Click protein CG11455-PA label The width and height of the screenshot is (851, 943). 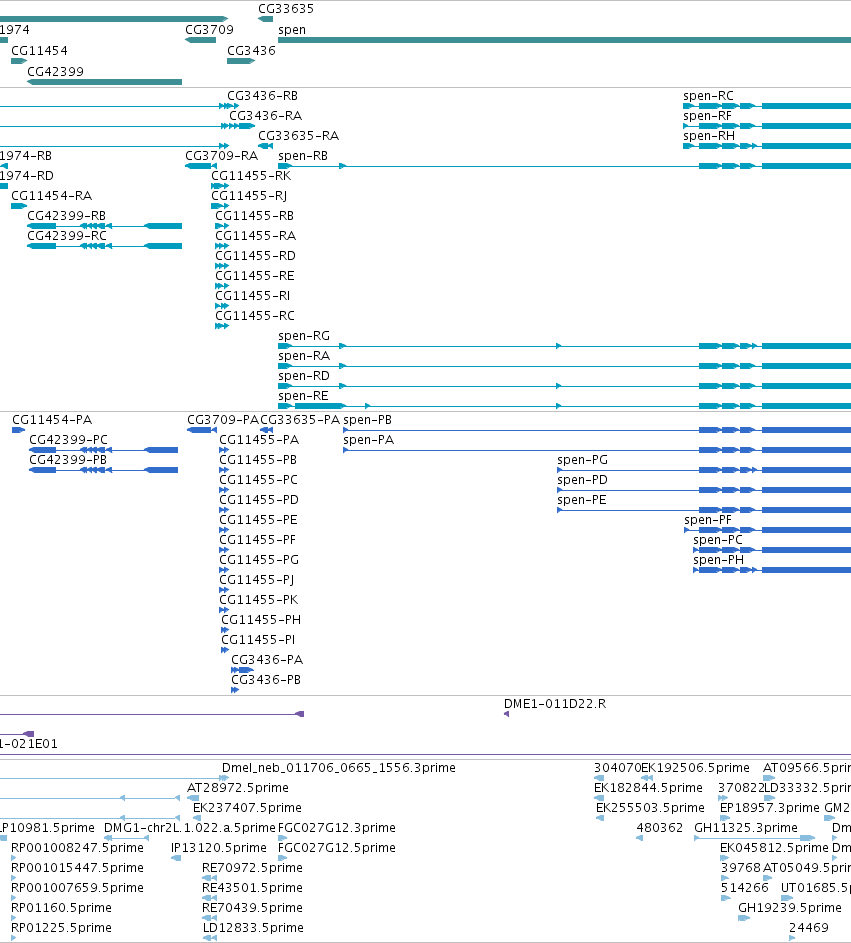[259, 440]
